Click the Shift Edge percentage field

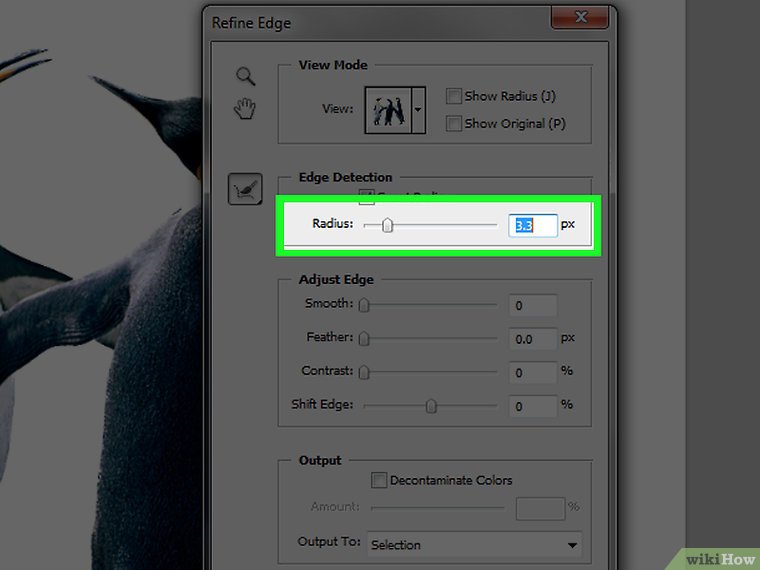coord(532,406)
